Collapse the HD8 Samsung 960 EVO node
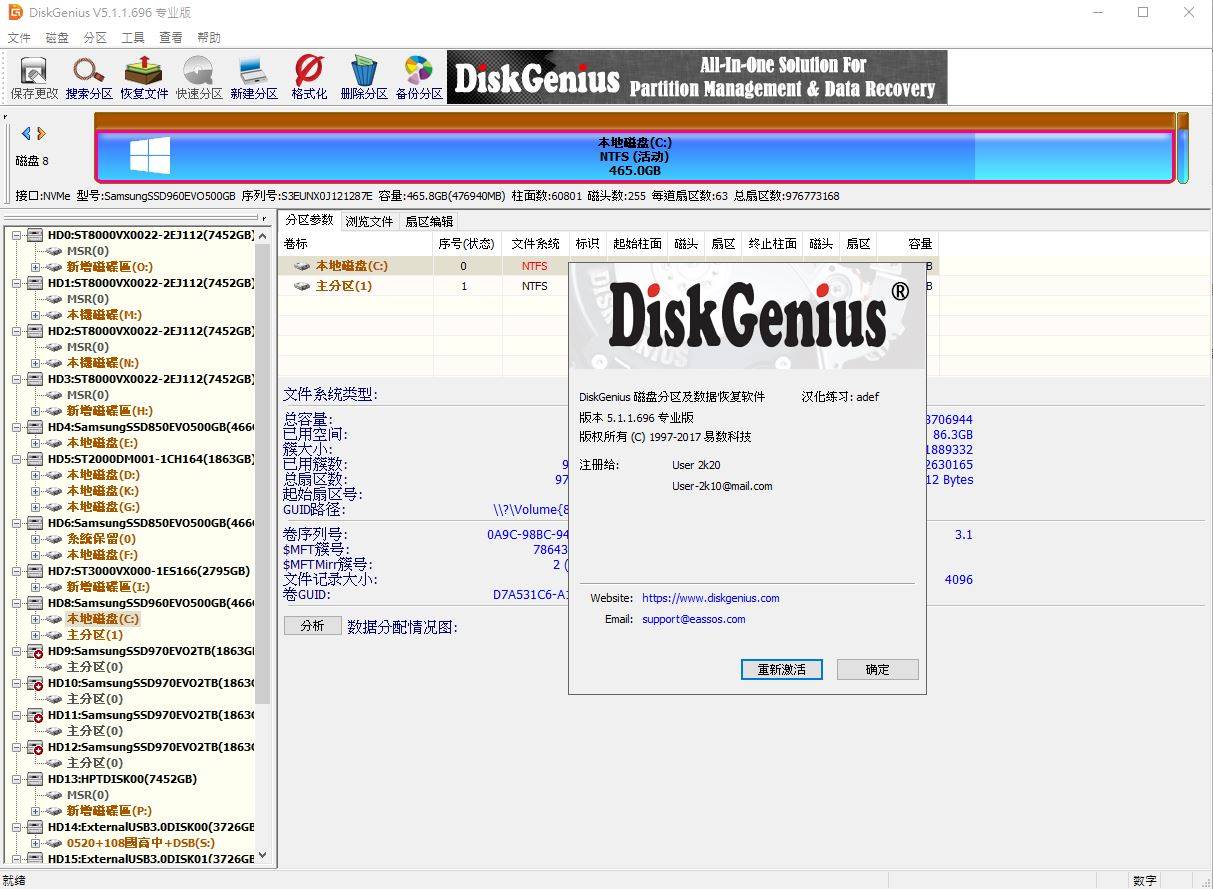Viewport: 1213px width, 889px height. [17, 603]
